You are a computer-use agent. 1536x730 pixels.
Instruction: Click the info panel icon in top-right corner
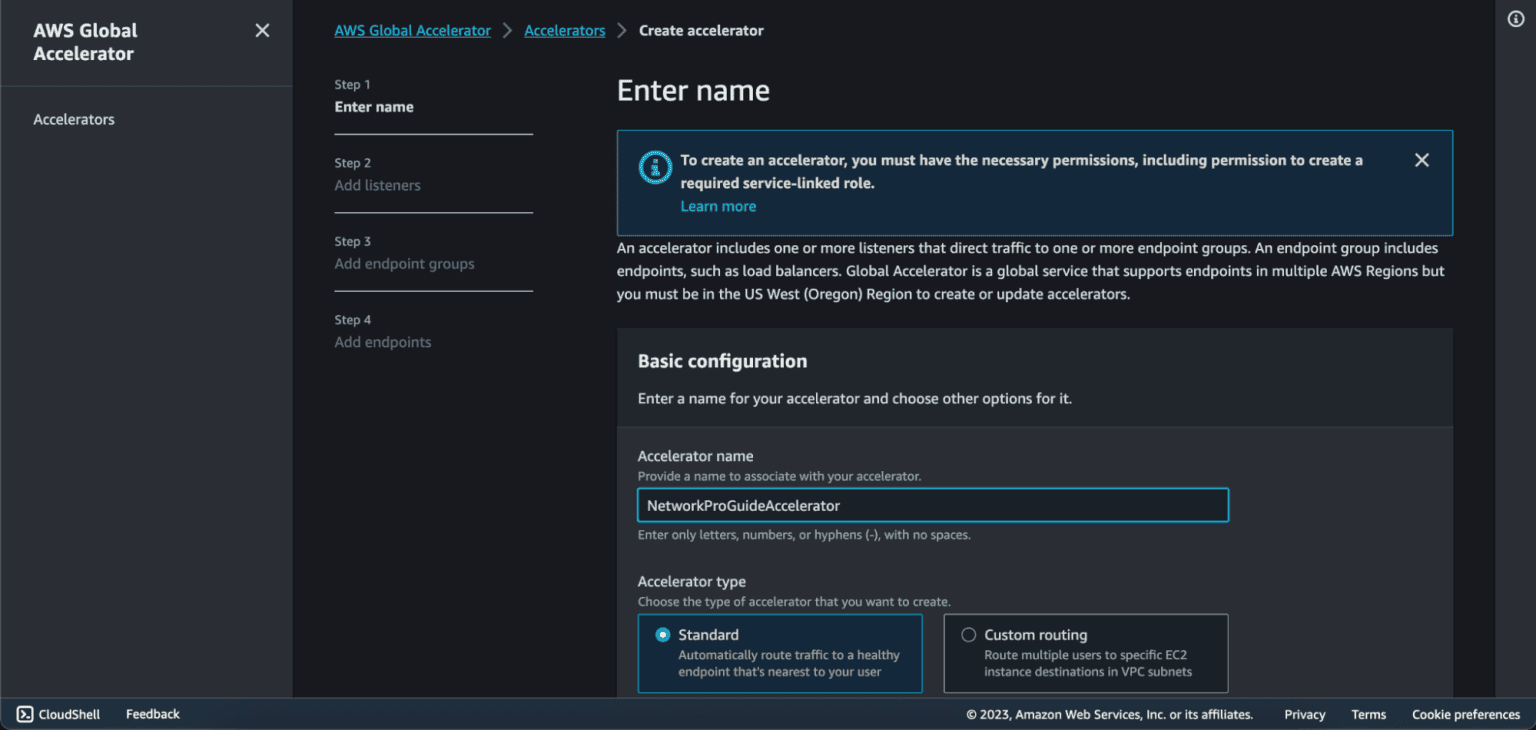pyautogui.click(x=1516, y=18)
